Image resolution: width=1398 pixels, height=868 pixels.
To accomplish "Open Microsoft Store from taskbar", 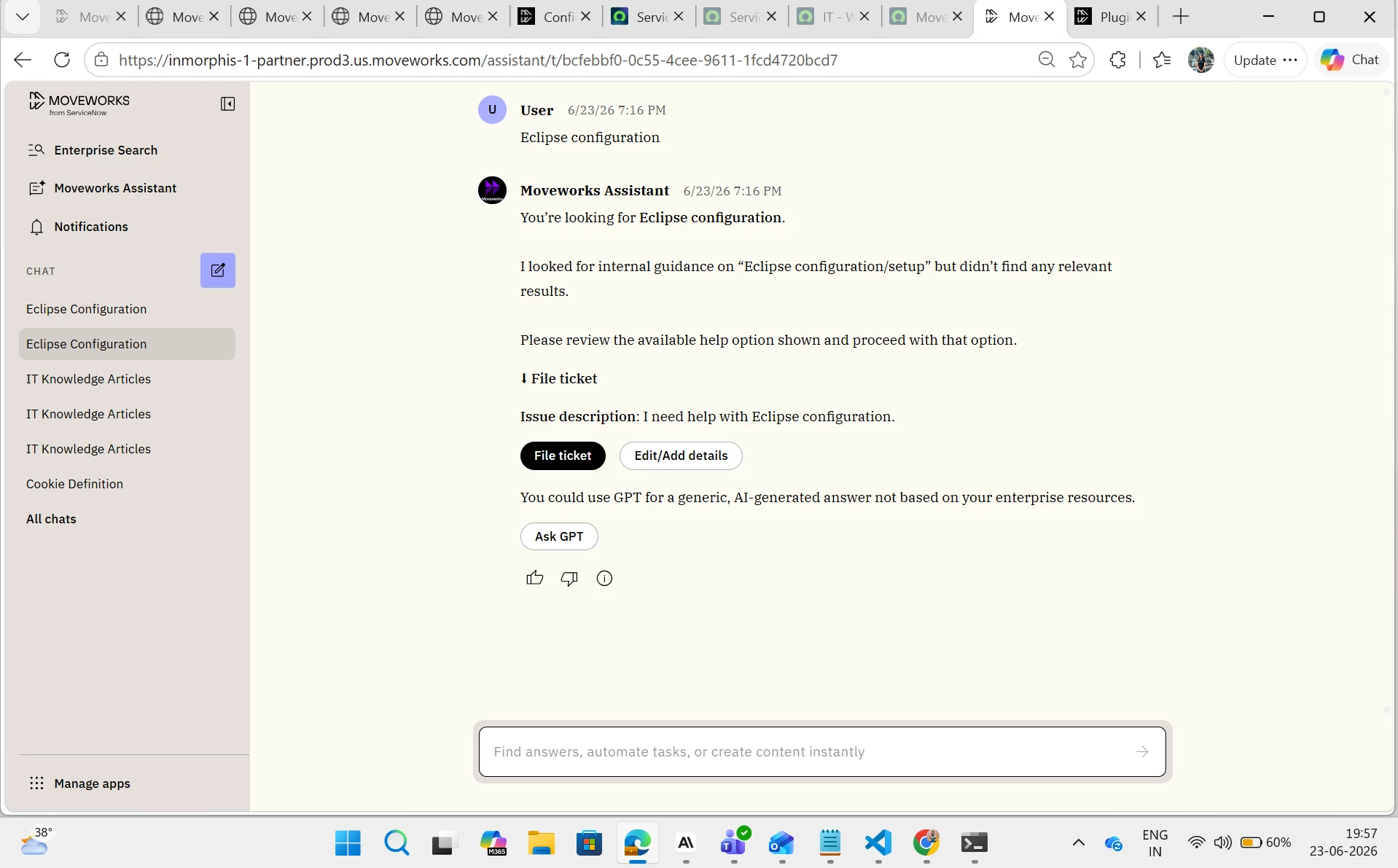I will pos(589,843).
